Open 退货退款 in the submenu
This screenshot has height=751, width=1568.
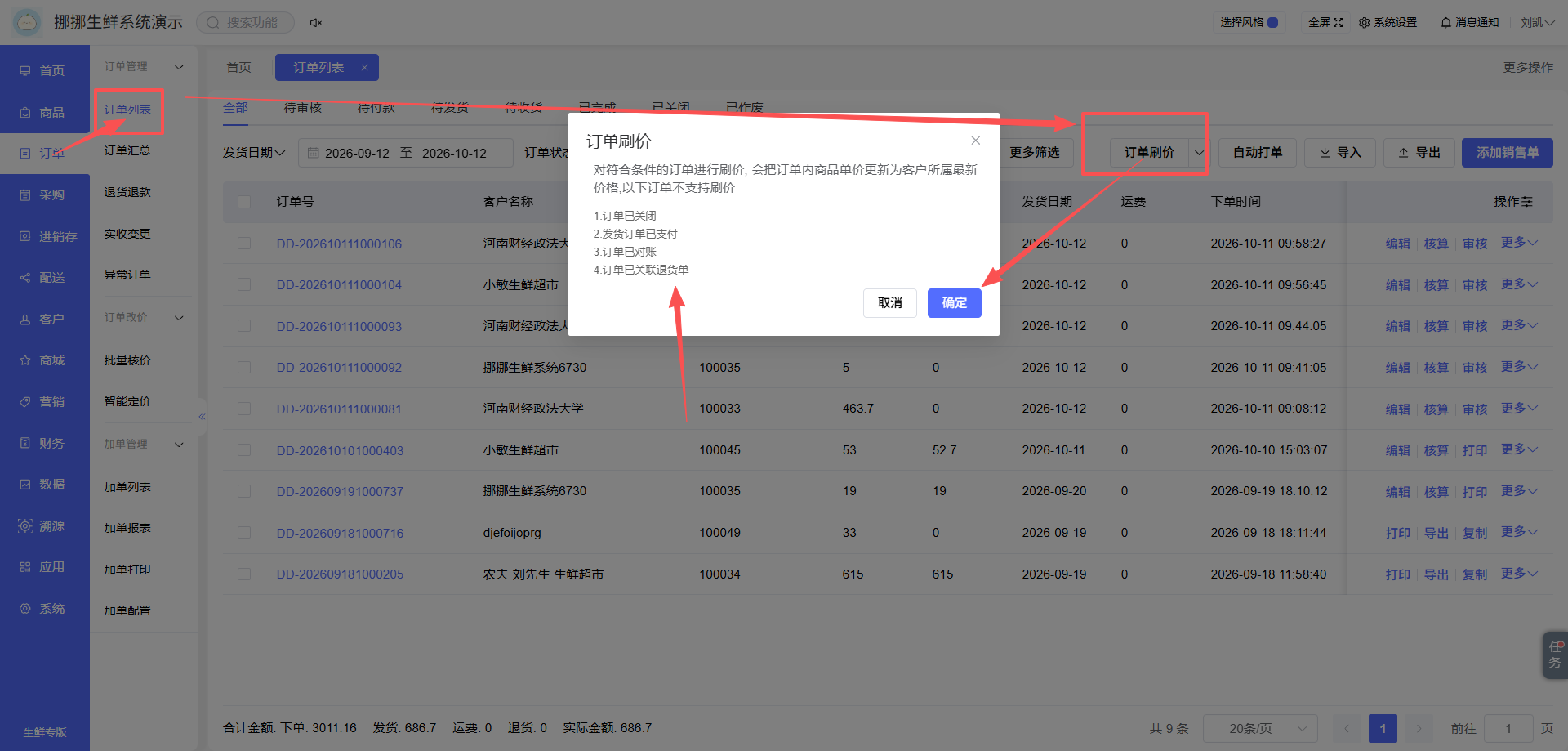[x=127, y=193]
